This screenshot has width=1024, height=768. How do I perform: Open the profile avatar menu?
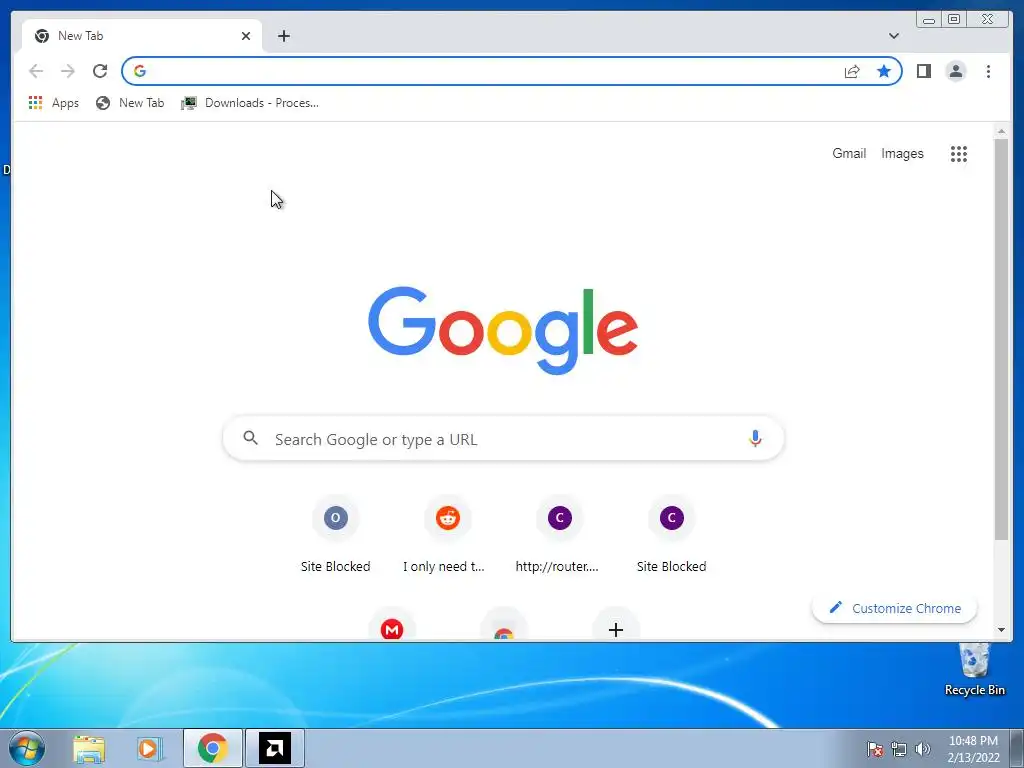click(x=955, y=71)
